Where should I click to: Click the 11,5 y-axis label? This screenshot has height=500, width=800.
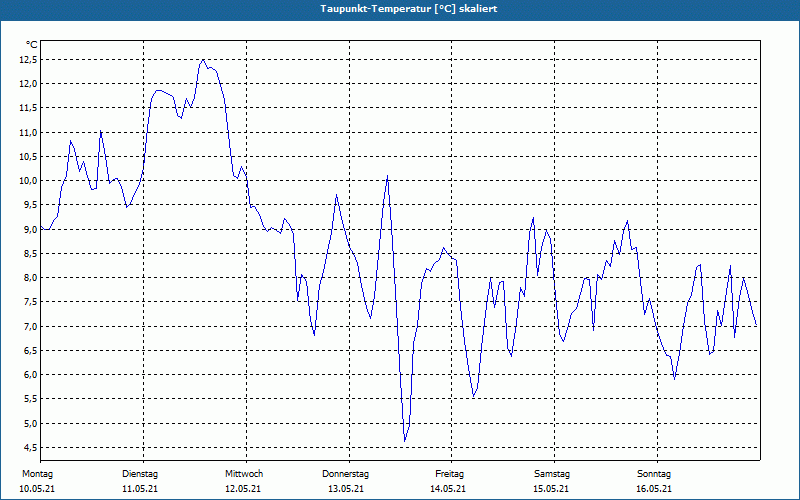(29, 108)
